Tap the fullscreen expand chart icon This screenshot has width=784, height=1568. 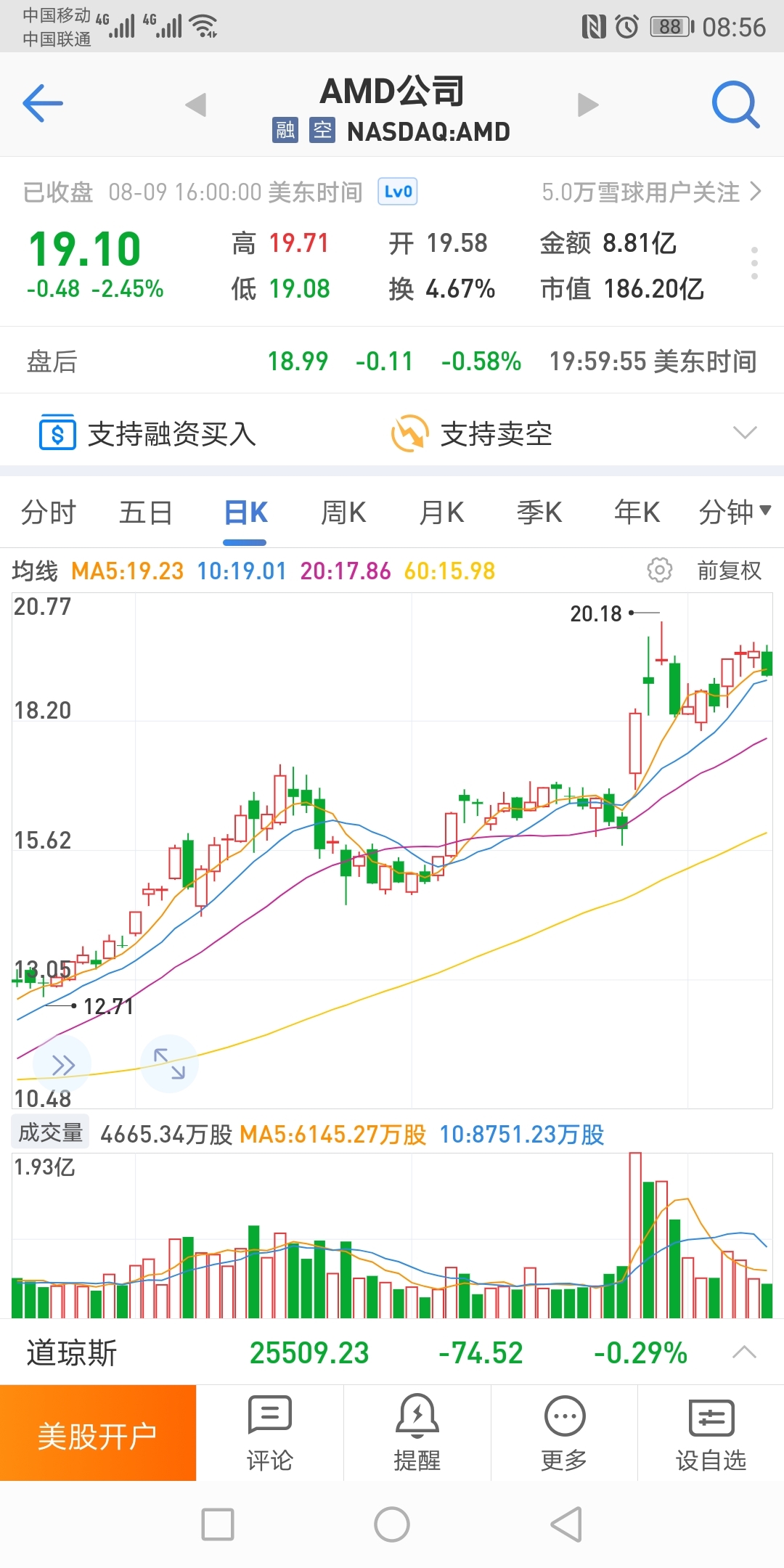click(169, 1063)
